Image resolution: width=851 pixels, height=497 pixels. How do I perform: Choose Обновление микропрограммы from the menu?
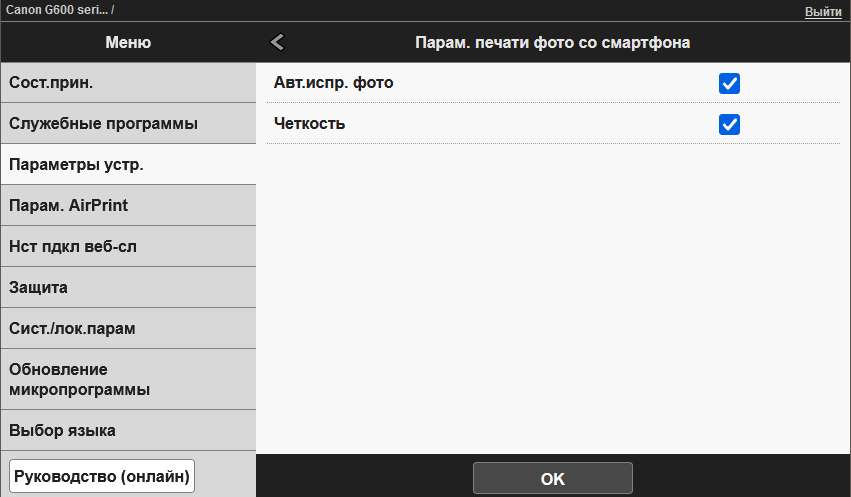pyautogui.click(x=128, y=379)
